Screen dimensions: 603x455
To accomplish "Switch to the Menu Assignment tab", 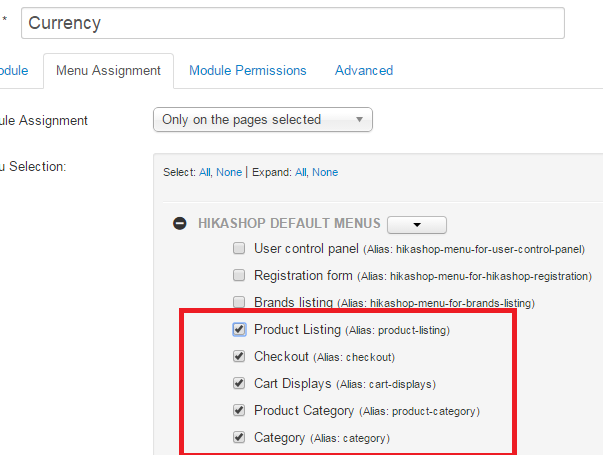I will pos(108,70).
